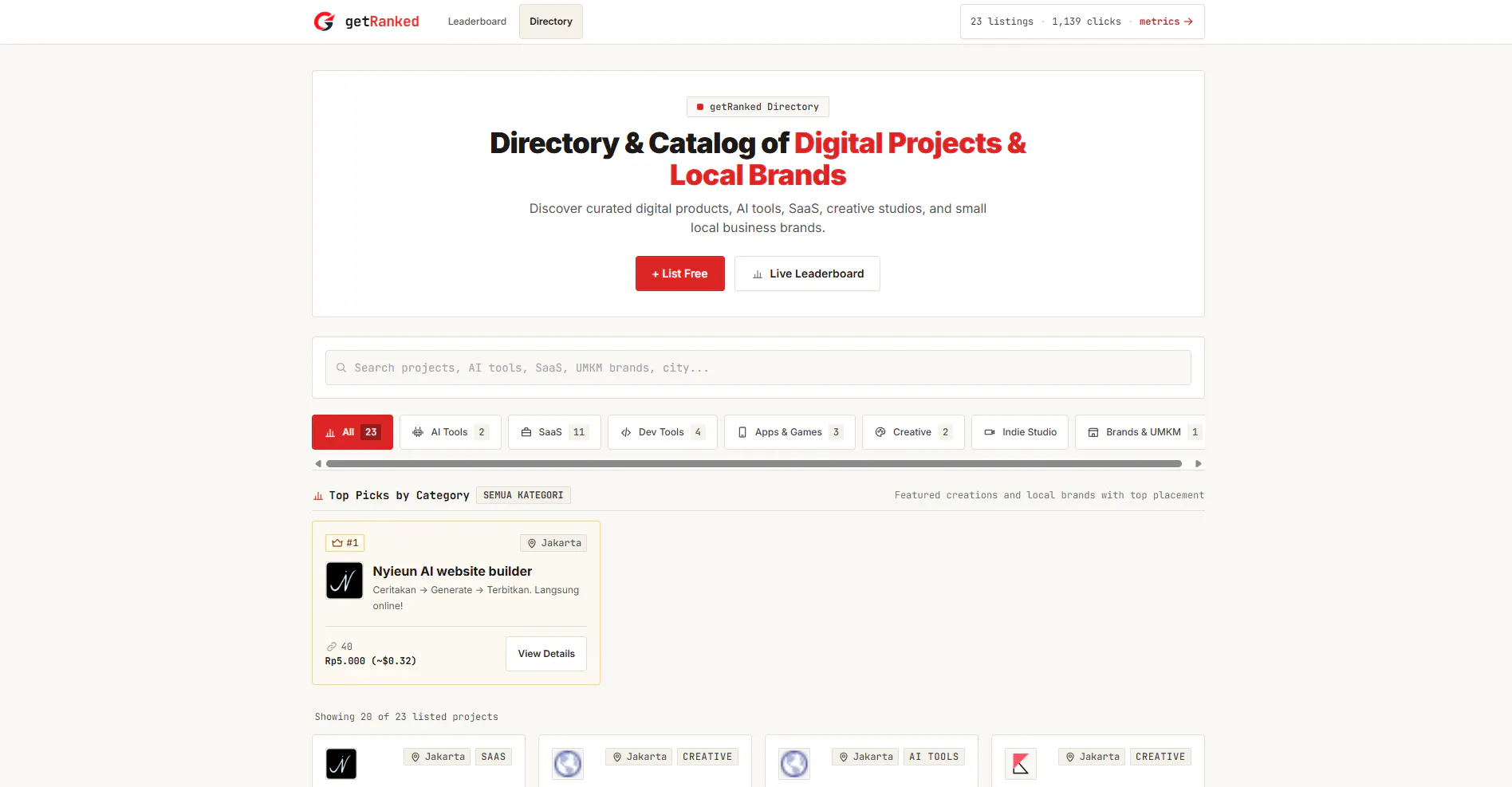Image resolution: width=1512 pixels, height=787 pixels.
Task: Filter by AI Tools category
Action: click(451, 432)
